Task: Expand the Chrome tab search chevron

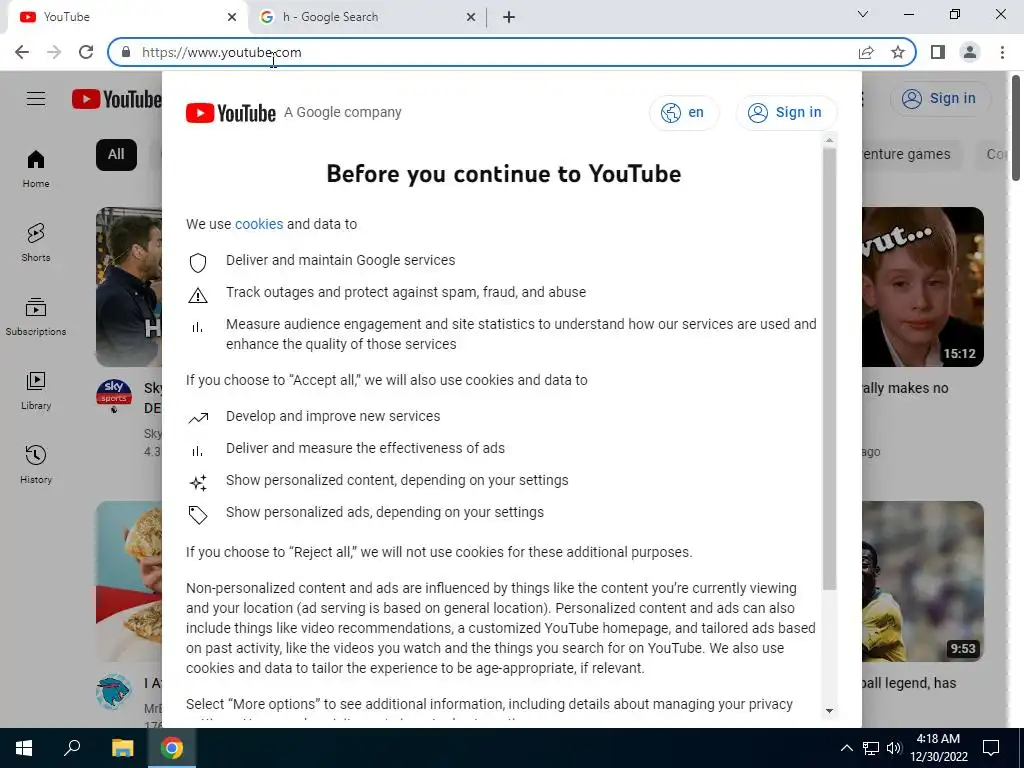Action: pyautogui.click(x=863, y=14)
